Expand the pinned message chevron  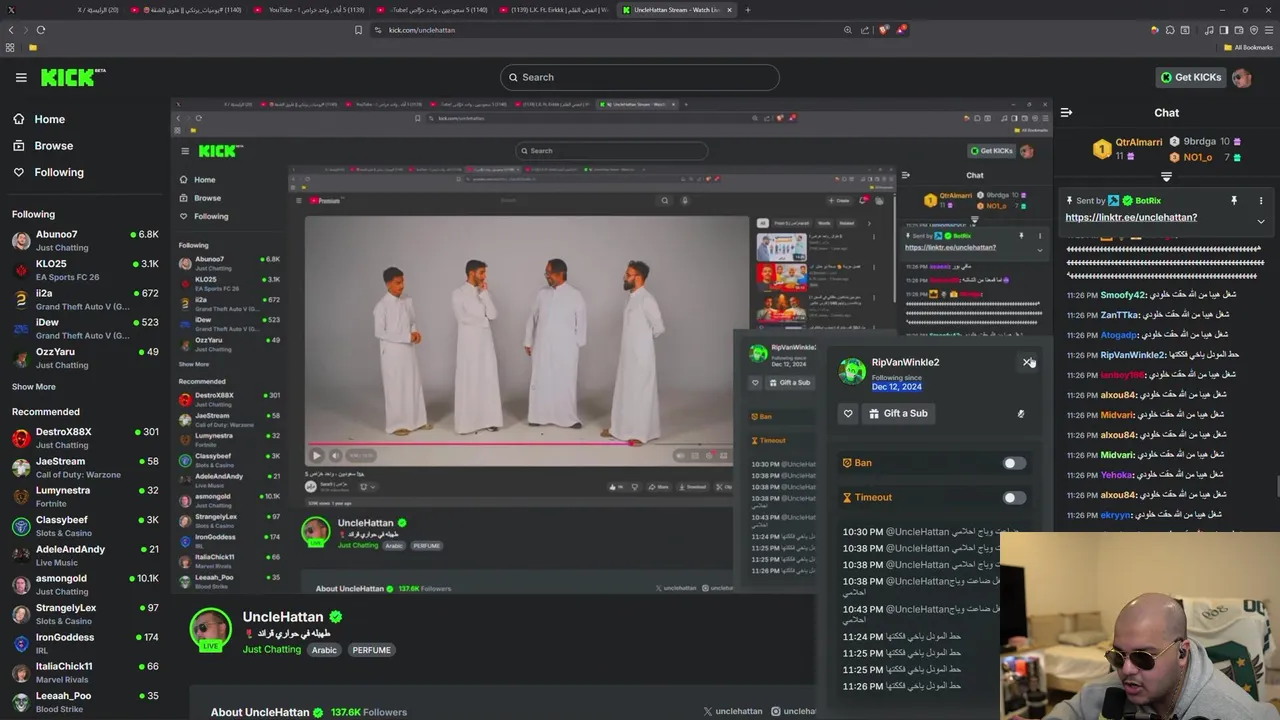pos(1261,221)
